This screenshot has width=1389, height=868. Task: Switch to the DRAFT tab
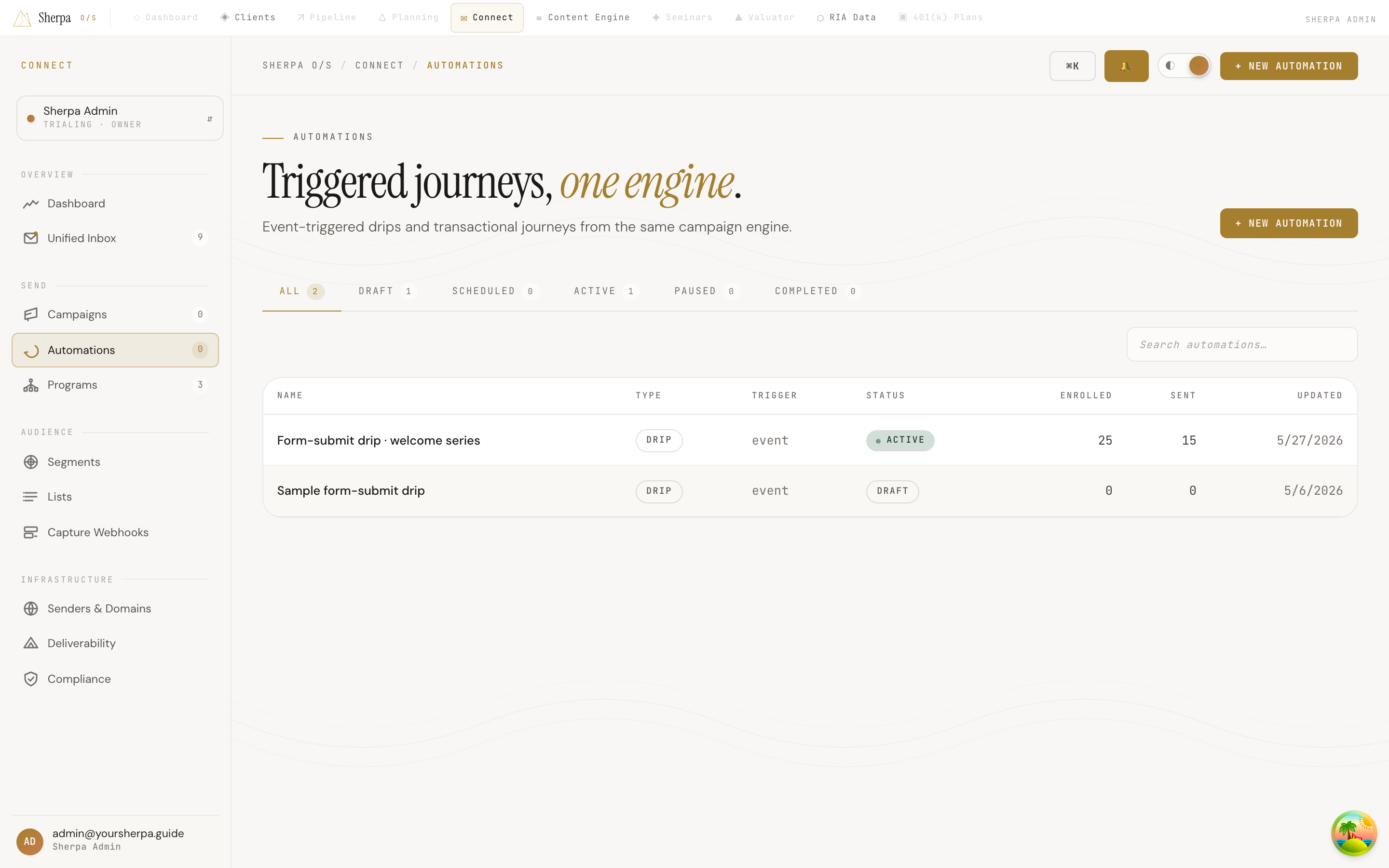click(x=387, y=292)
